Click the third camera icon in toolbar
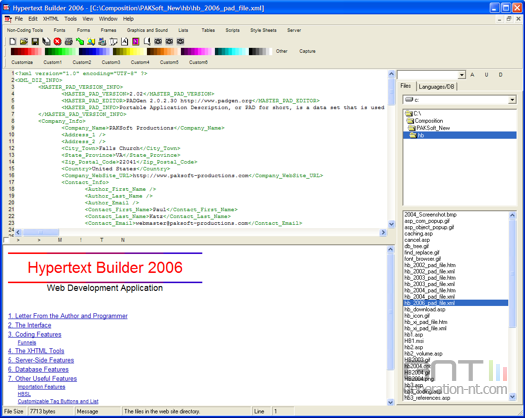The width and height of the screenshot is (525, 418). coord(180,42)
